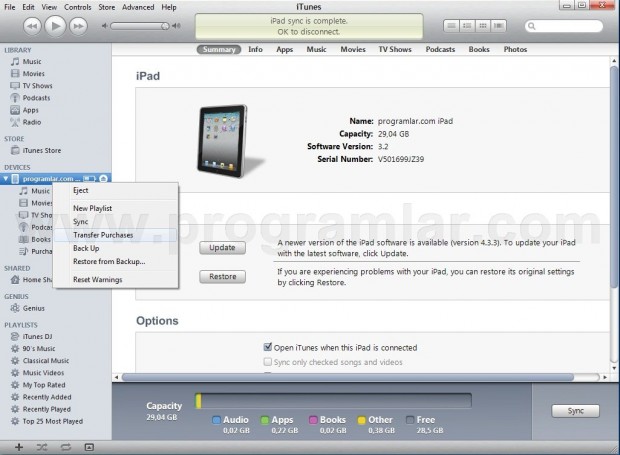Click the Previous track button
Viewport: 620px width, 455px height.
click(32, 26)
